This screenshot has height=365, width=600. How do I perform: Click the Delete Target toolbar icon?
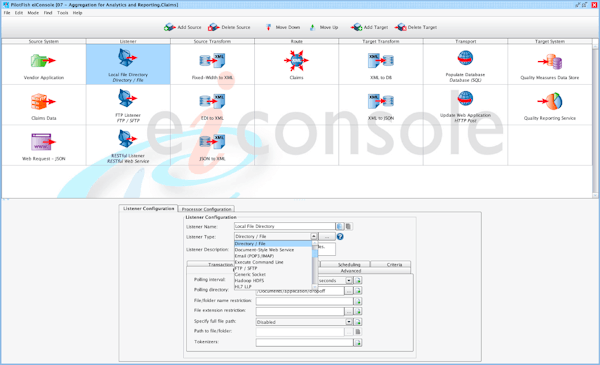[400, 27]
